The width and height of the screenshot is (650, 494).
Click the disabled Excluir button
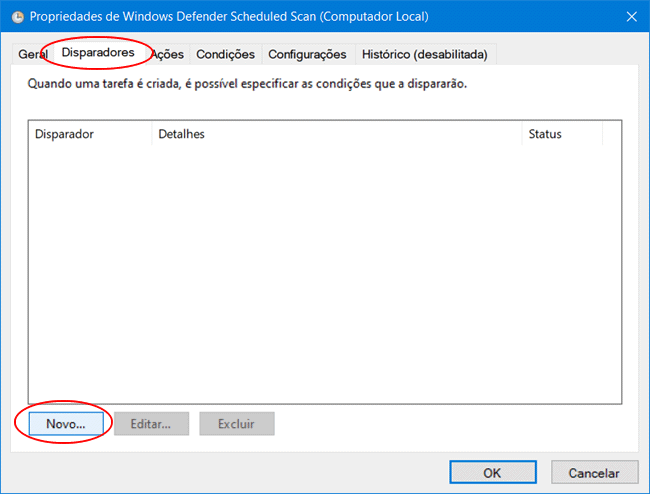(x=237, y=423)
